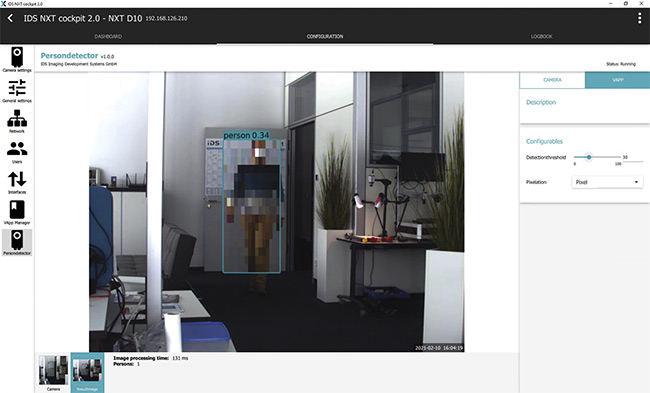Click the image timestamp text
This screenshot has width=650, height=393.
tap(439, 348)
